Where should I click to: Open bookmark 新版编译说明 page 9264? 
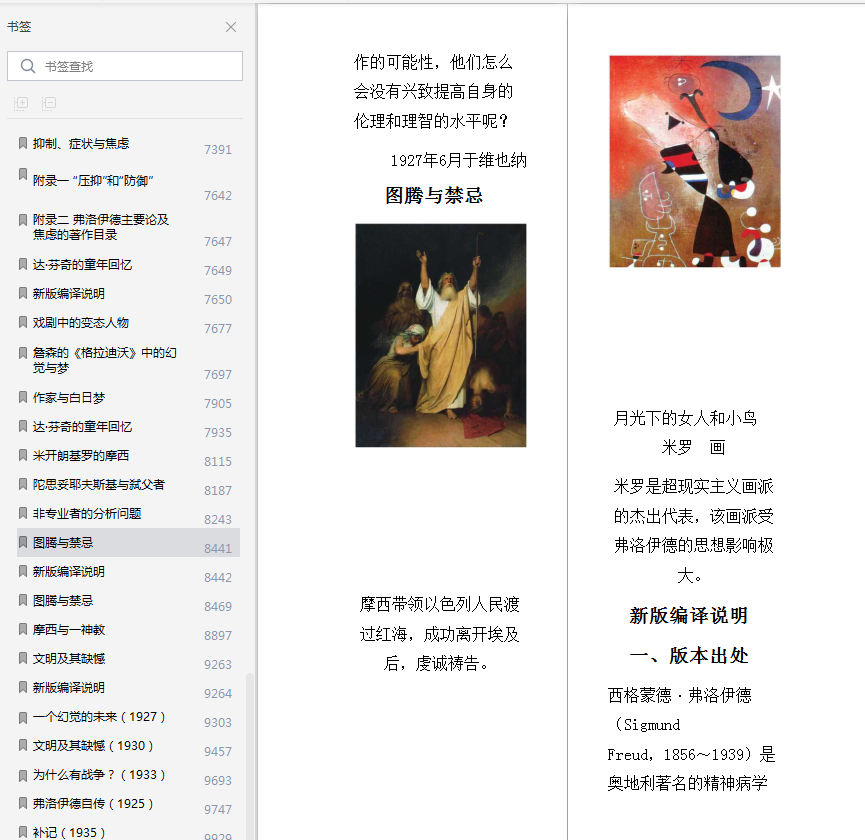pyautogui.click(x=68, y=688)
